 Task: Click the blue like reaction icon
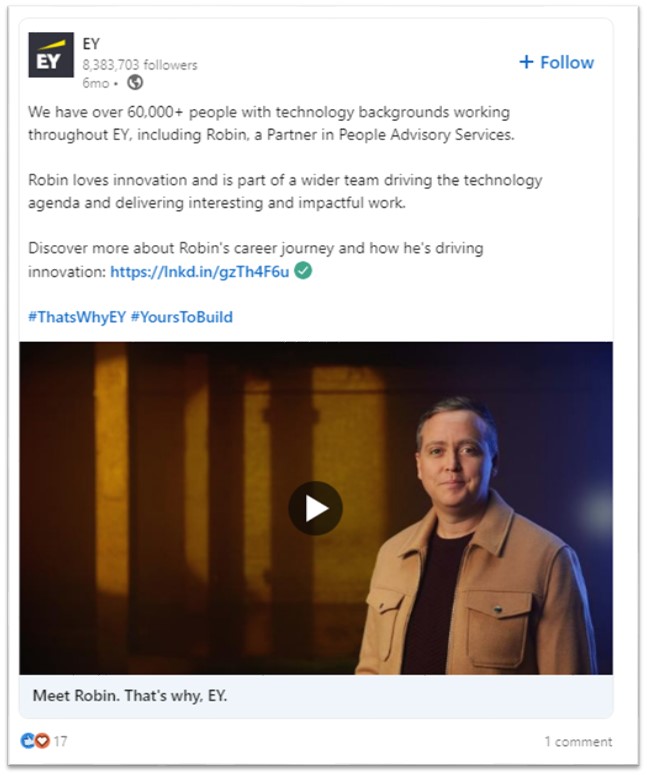[27, 741]
